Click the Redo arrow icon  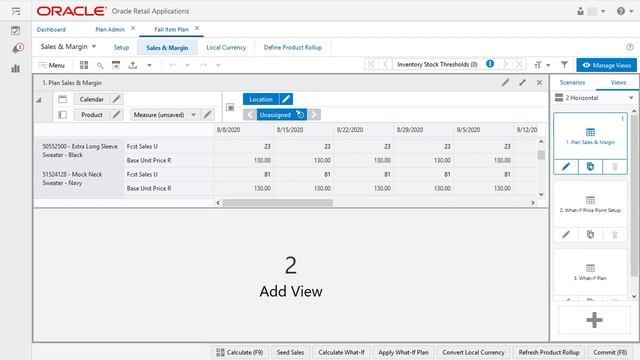pyautogui.click(x=204, y=65)
